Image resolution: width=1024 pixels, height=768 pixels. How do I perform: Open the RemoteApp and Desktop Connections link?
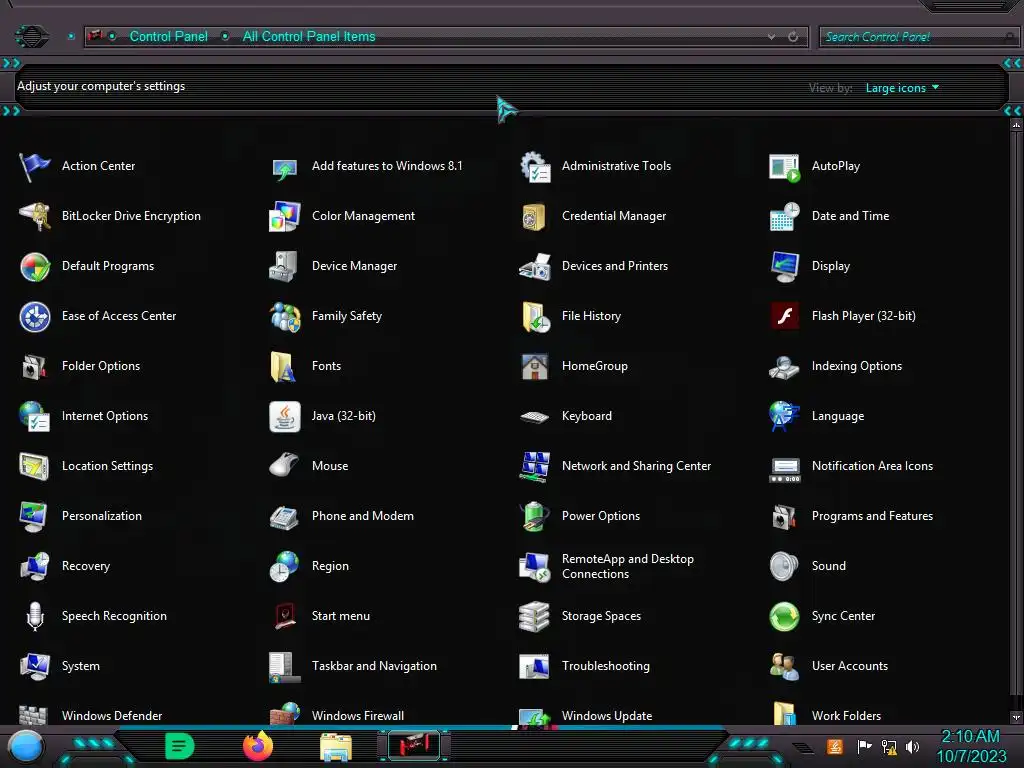(628, 566)
